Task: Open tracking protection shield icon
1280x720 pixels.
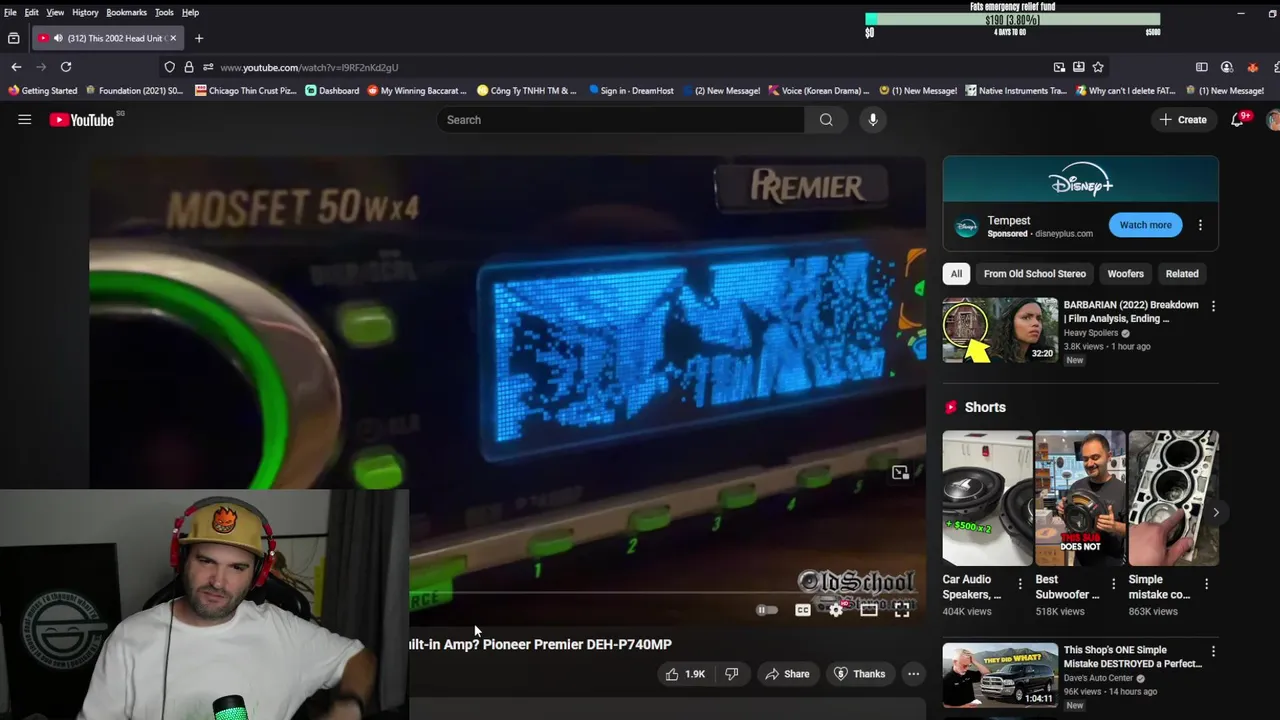Action: coord(169,67)
